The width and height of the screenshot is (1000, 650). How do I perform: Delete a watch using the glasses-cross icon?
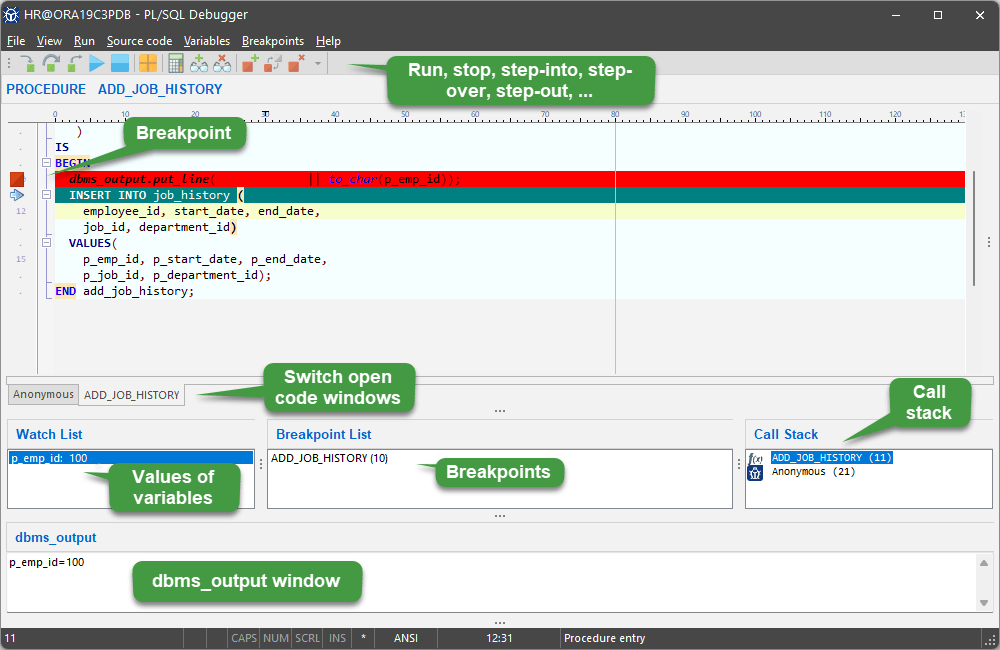coord(221,63)
